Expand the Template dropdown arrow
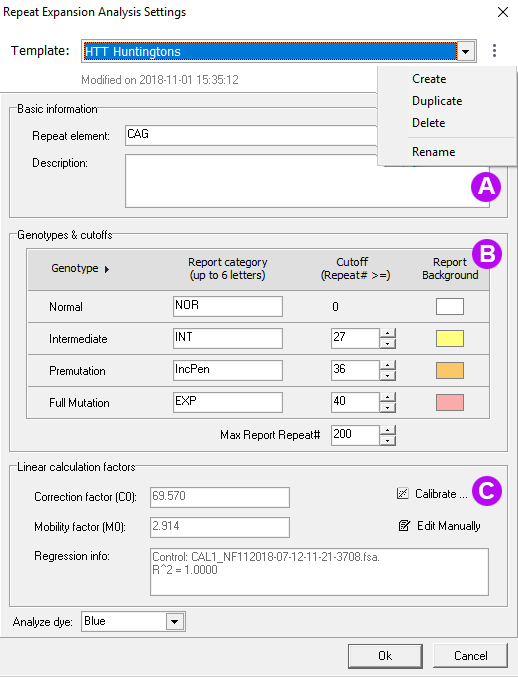The image size is (518, 677). (465, 51)
